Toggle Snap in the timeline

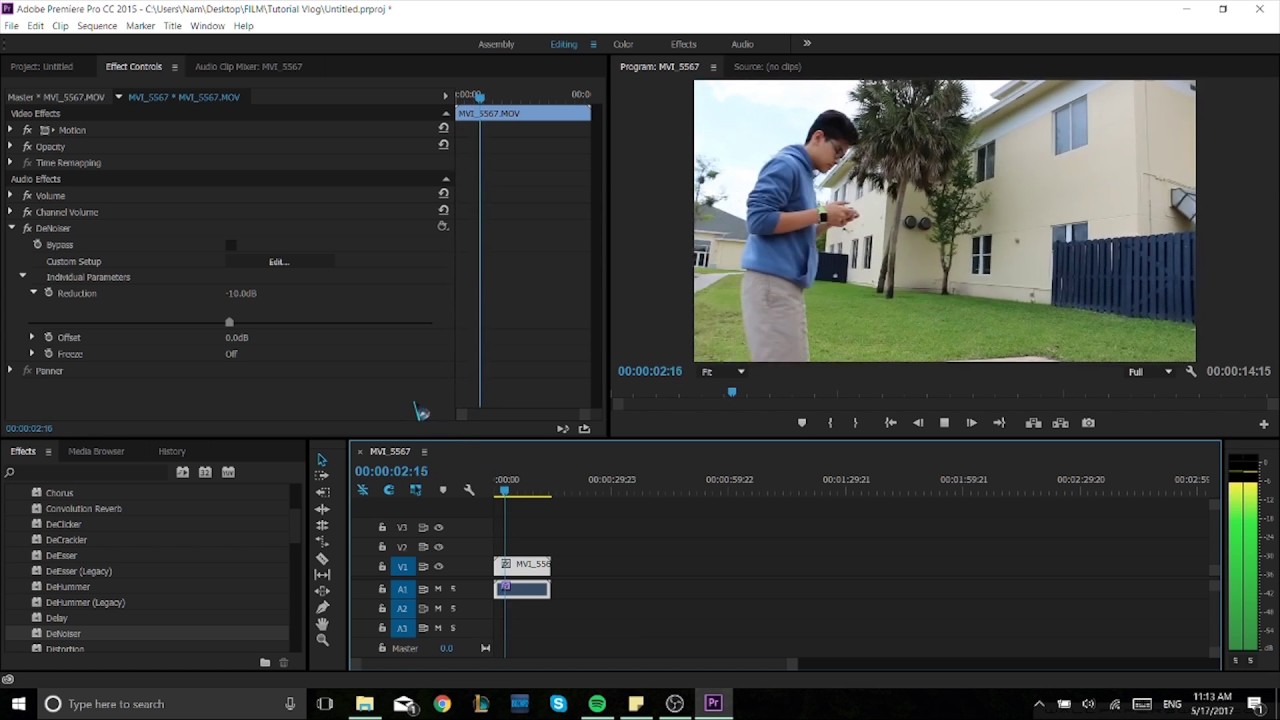[389, 490]
